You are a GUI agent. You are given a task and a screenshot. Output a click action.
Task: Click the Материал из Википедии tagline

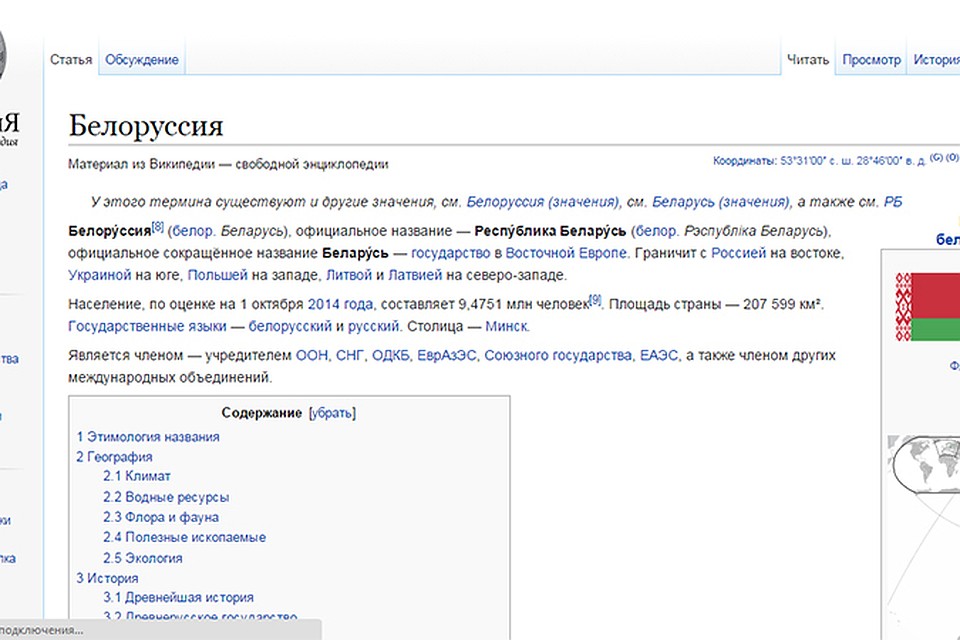click(x=228, y=164)
